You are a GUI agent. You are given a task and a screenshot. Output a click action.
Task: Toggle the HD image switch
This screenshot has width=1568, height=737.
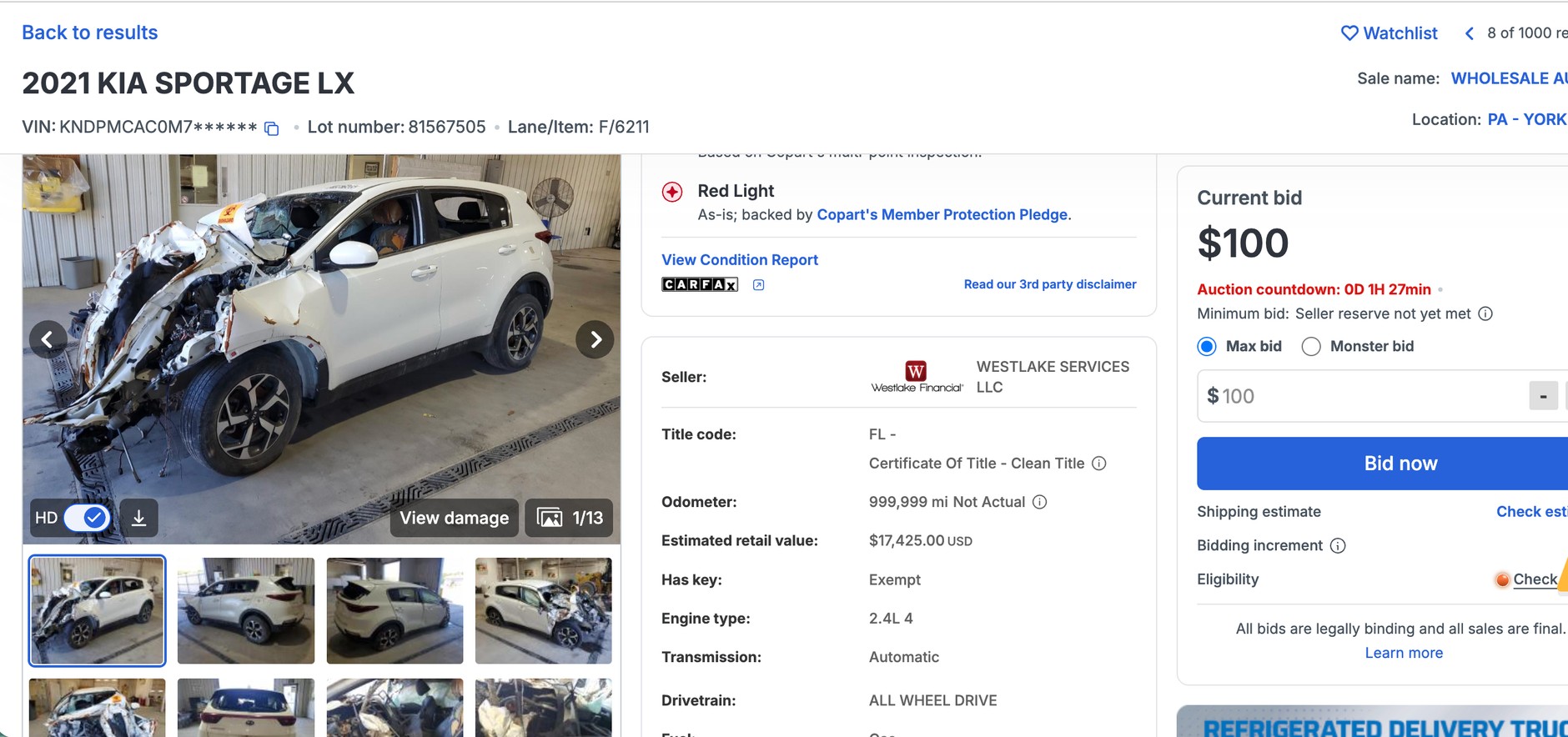pyautogui.click(x=87, y=518)
